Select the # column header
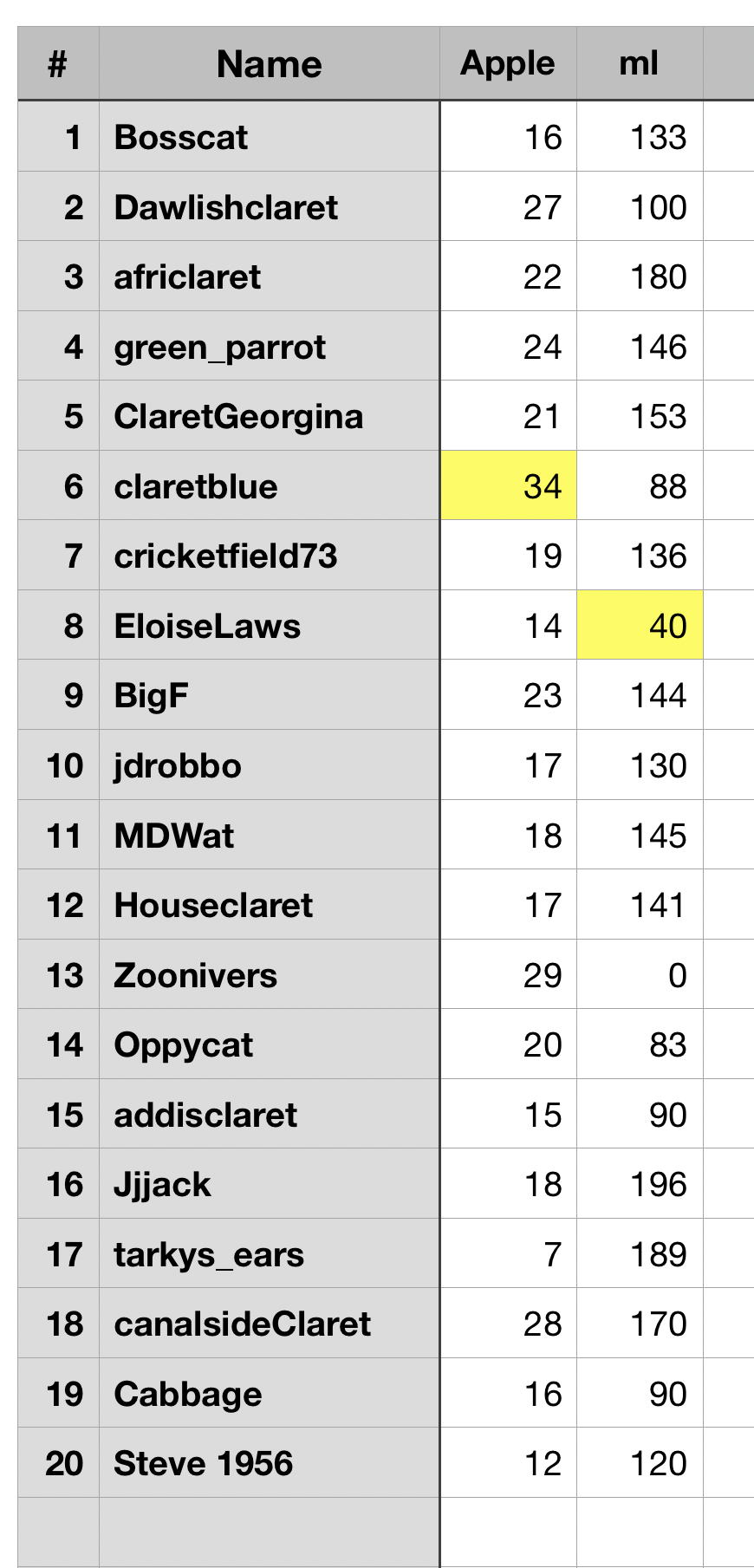754x1568 pixels. click(58, 64)
